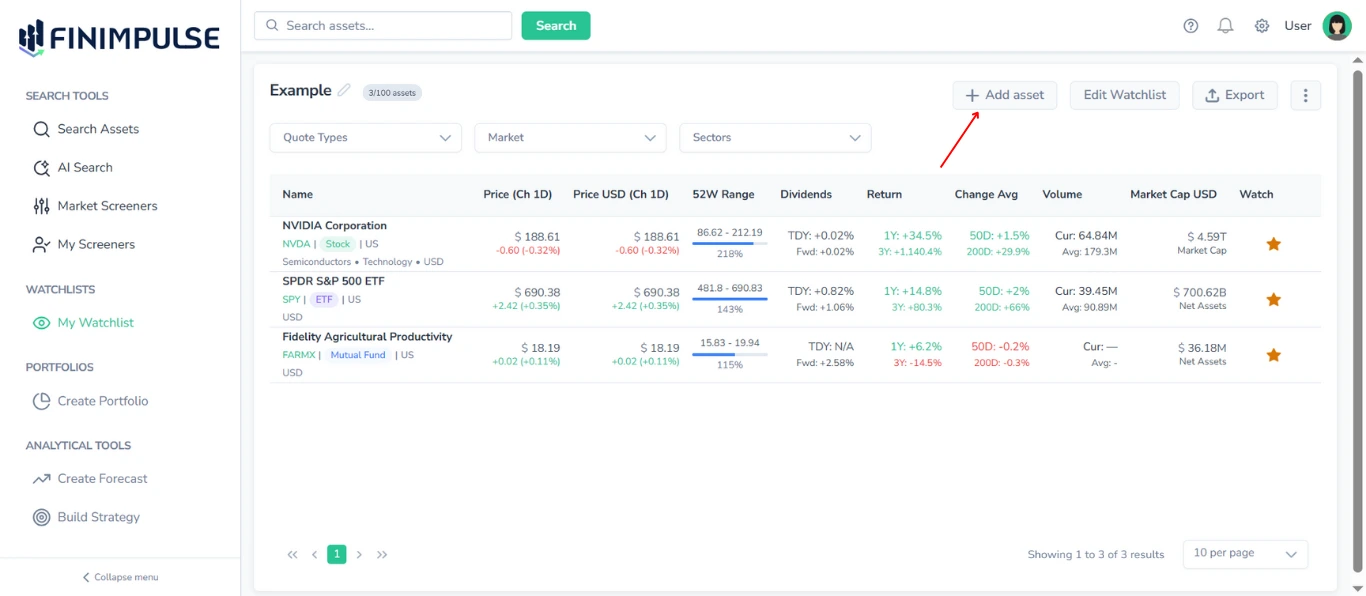
Task: Click the help question mark icon
Action: pyautogui.click(x=1190, y=25)
